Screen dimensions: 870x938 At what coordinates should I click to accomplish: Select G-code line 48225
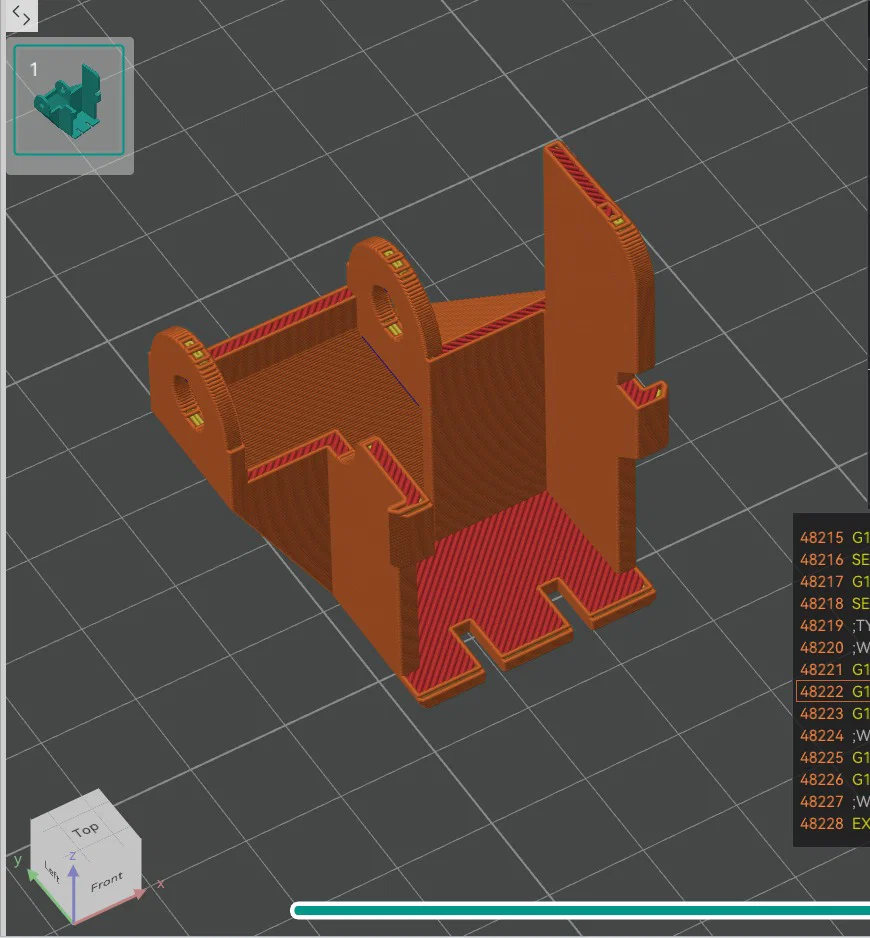(x=832, y=757)
